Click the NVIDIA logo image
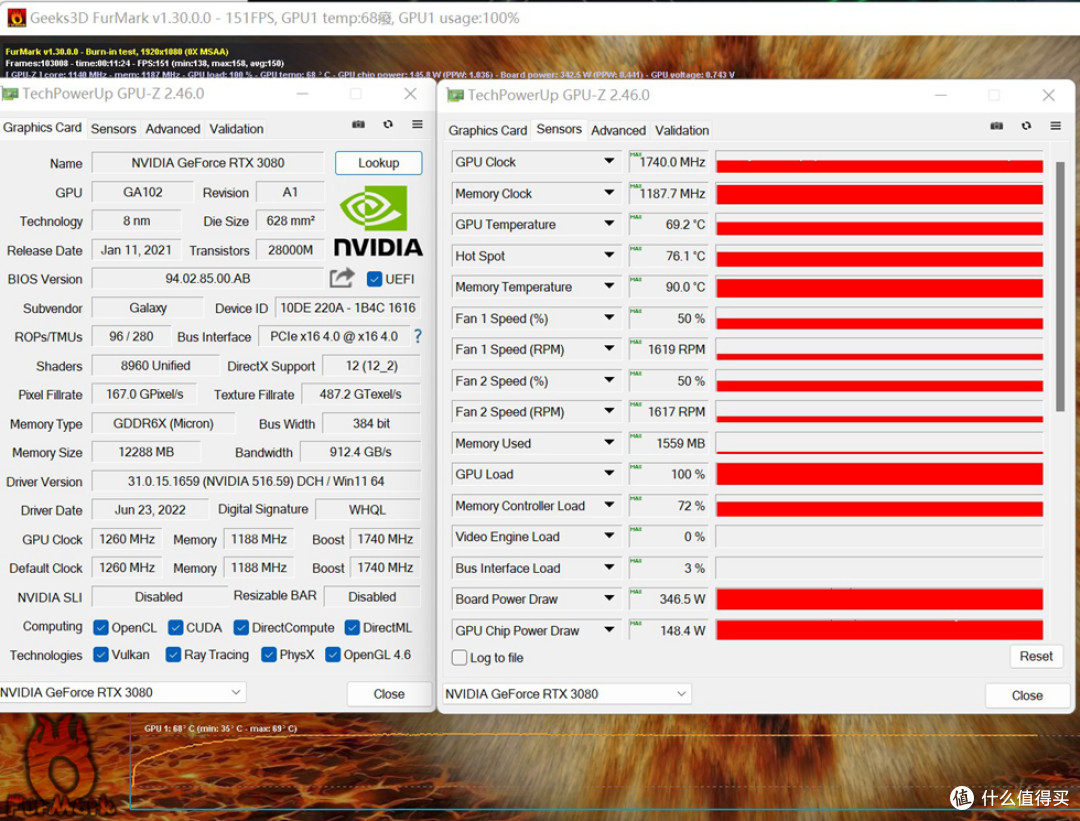Viewport: 1080px width, 821px height. pos(378,222)
